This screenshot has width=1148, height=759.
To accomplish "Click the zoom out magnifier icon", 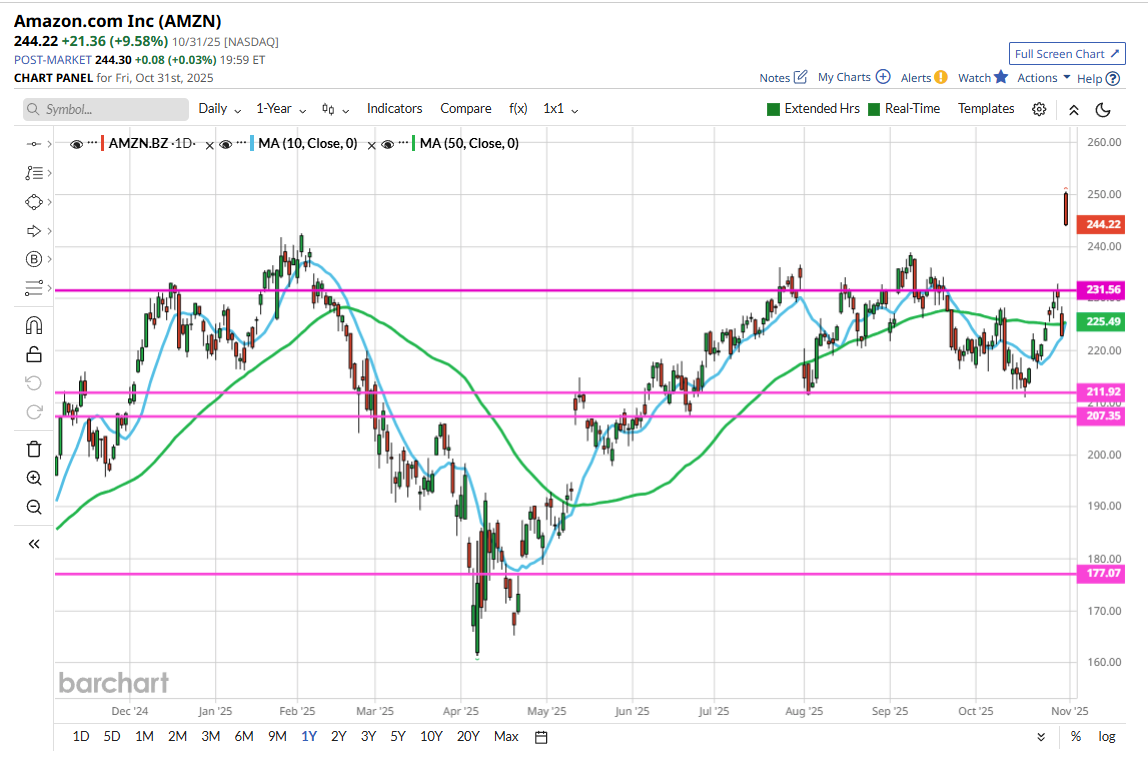I will [34, 507].
